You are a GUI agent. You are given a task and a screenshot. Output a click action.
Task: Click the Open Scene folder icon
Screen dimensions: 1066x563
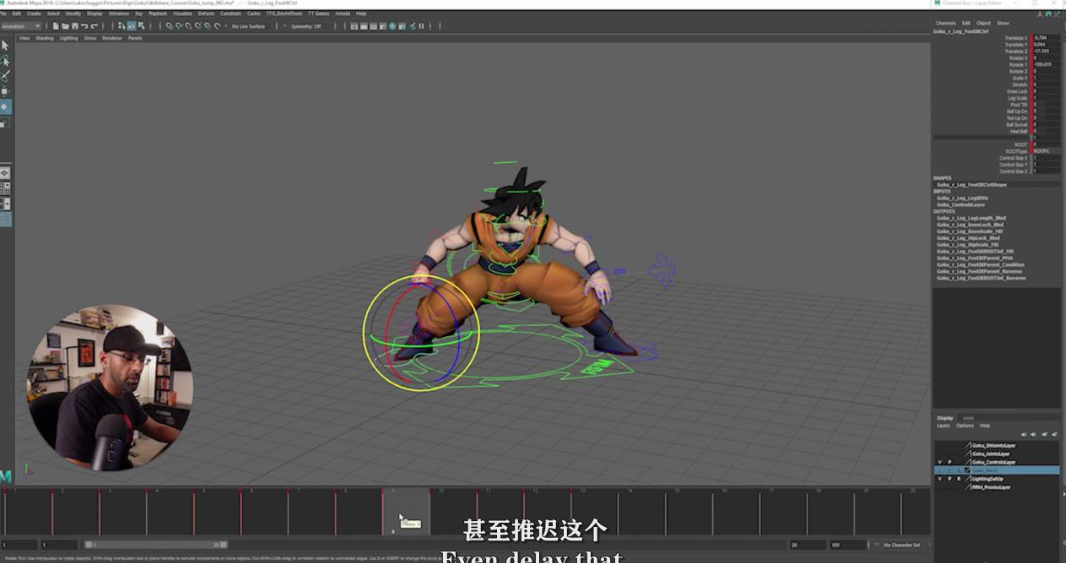coord(65,26)
